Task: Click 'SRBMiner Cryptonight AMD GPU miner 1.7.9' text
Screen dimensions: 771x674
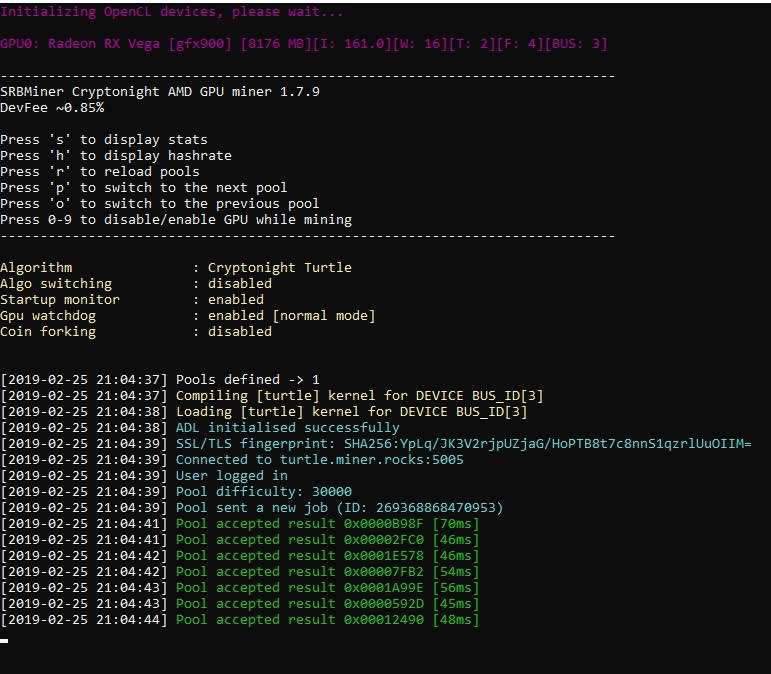Action: pyautogui.click(x=160, y=92)
